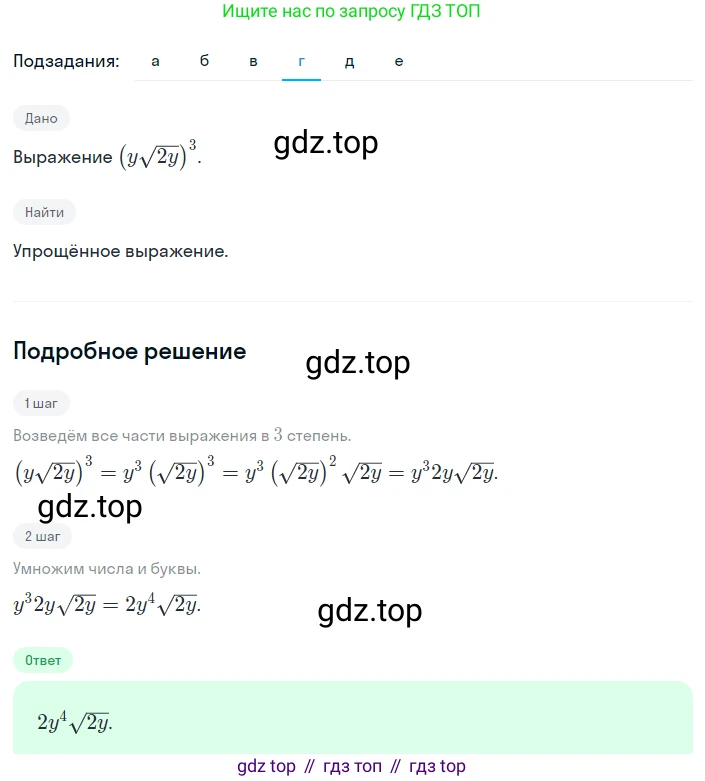The image size is (705, 781).
Task: Click the green Ответ badge
Action: point(43,660)
